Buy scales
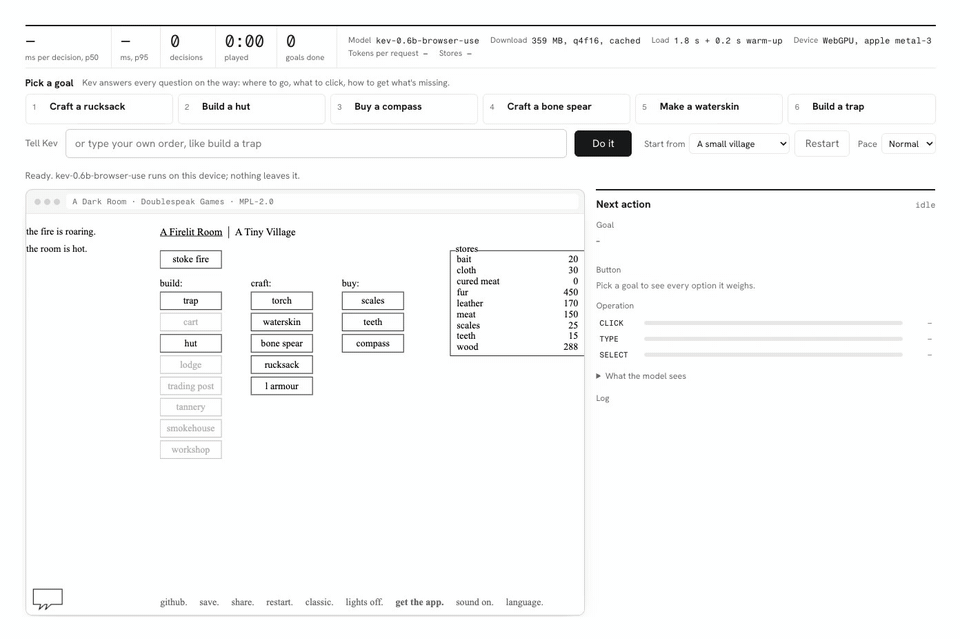Image resolution: width=960 pixels, height=639 pixels. [373, 301]
